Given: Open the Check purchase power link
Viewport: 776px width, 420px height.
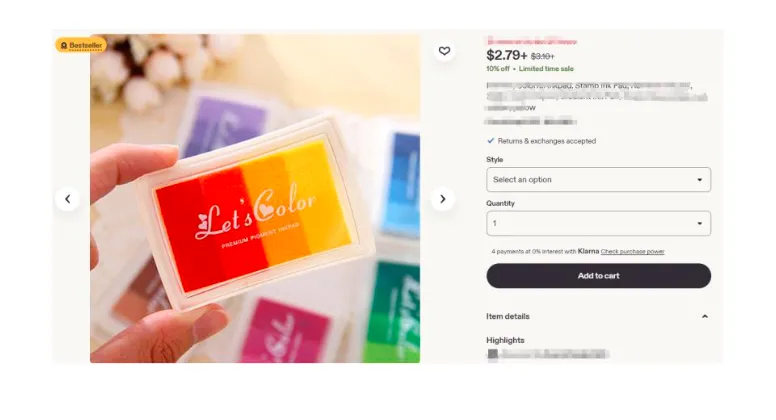Looking at the screenshot, I should (632, 251).
